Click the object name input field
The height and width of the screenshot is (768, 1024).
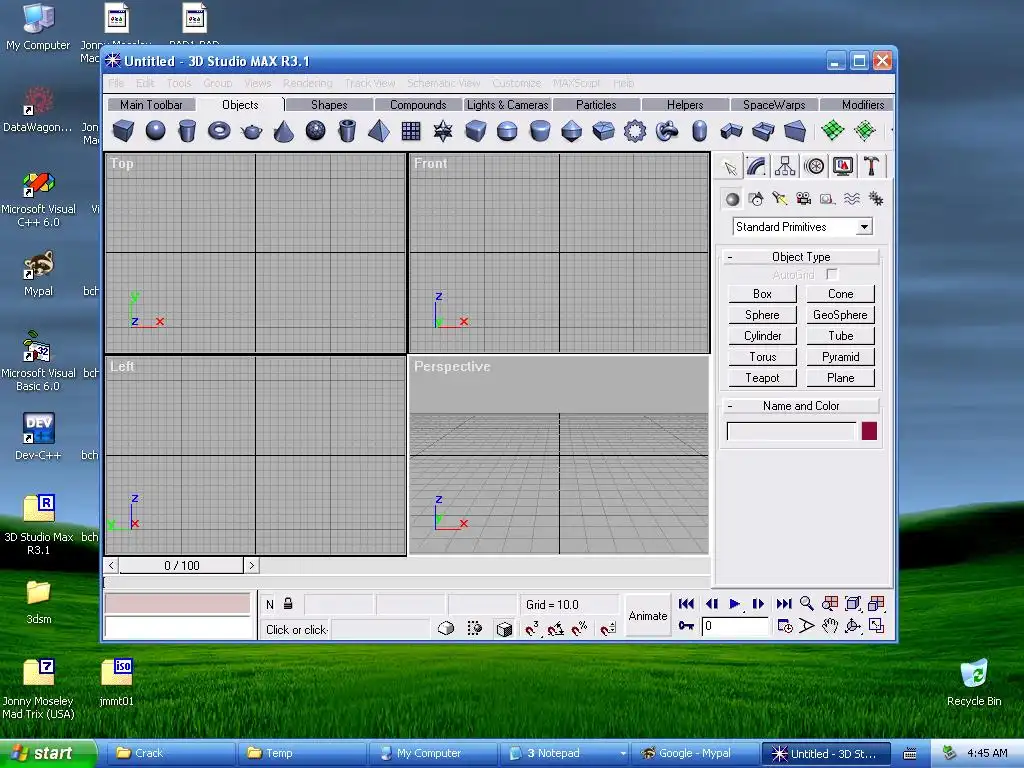pos(791,431)
